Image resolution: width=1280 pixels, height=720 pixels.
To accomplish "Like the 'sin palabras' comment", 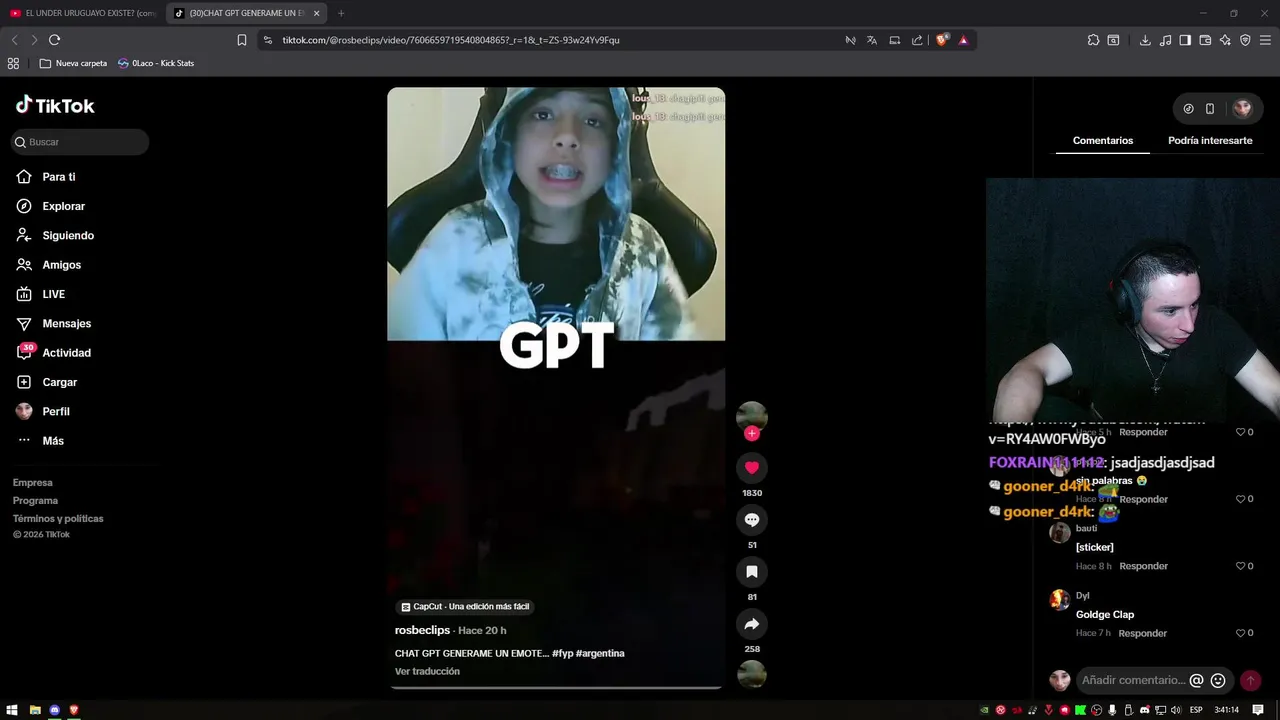I will 1240,499.
